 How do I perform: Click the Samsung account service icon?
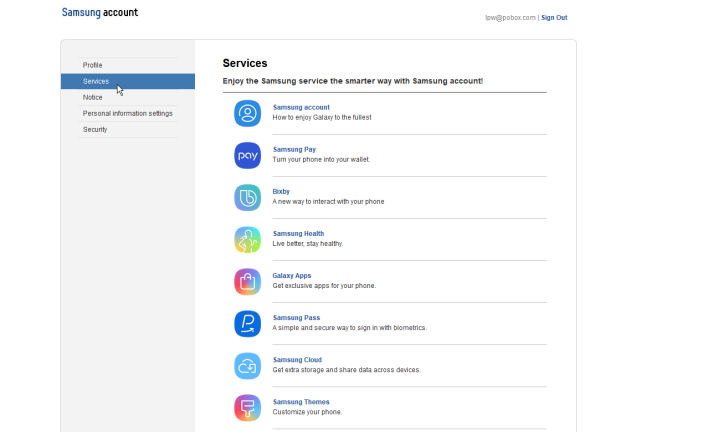(247, 113)
